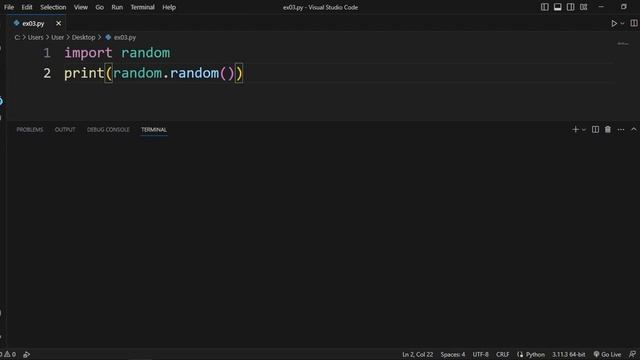Viewport: 640px width, 360px height.
Task: Click line number 1 in gutter
Action: 47,53
